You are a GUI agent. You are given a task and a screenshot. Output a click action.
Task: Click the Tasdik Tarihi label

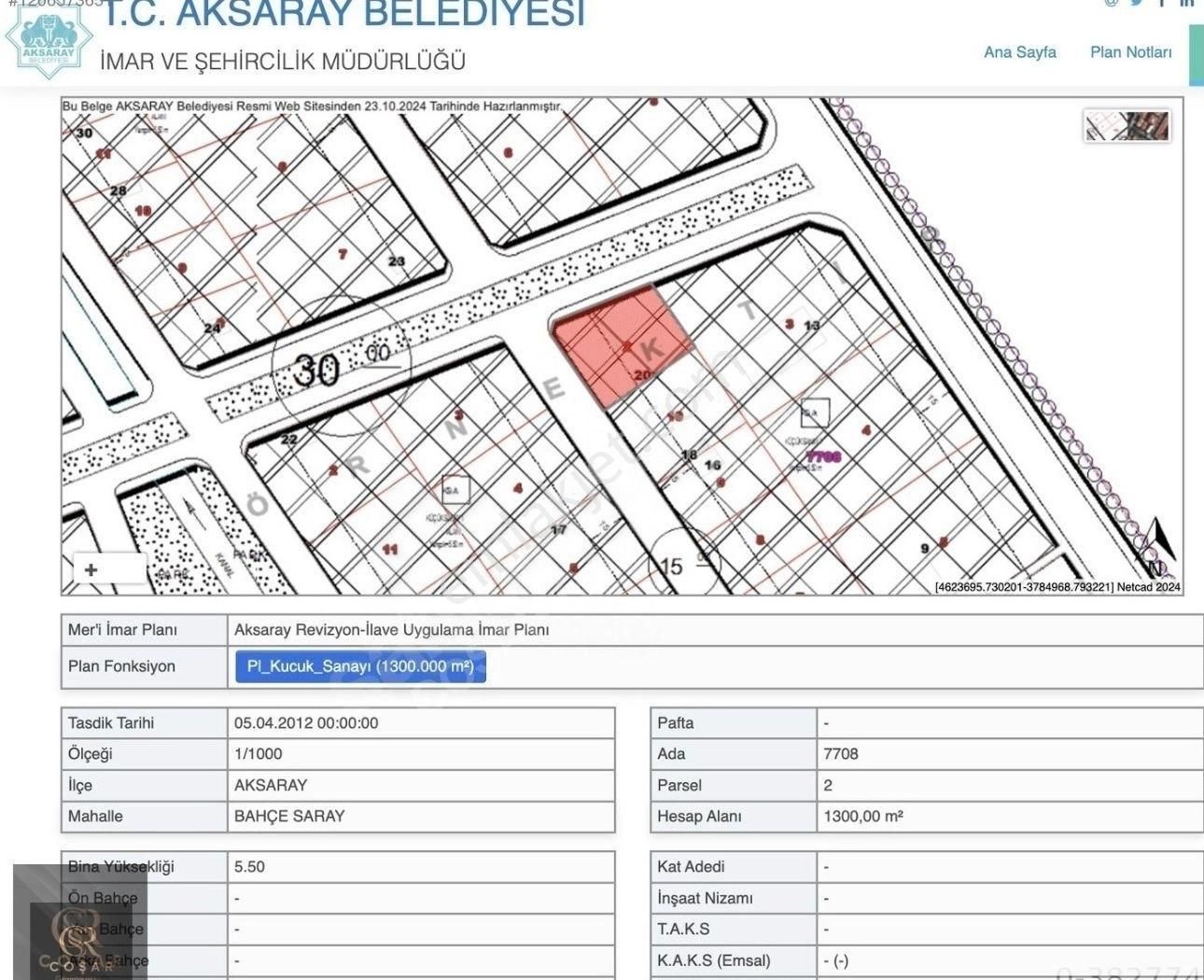tap(111, 723)
